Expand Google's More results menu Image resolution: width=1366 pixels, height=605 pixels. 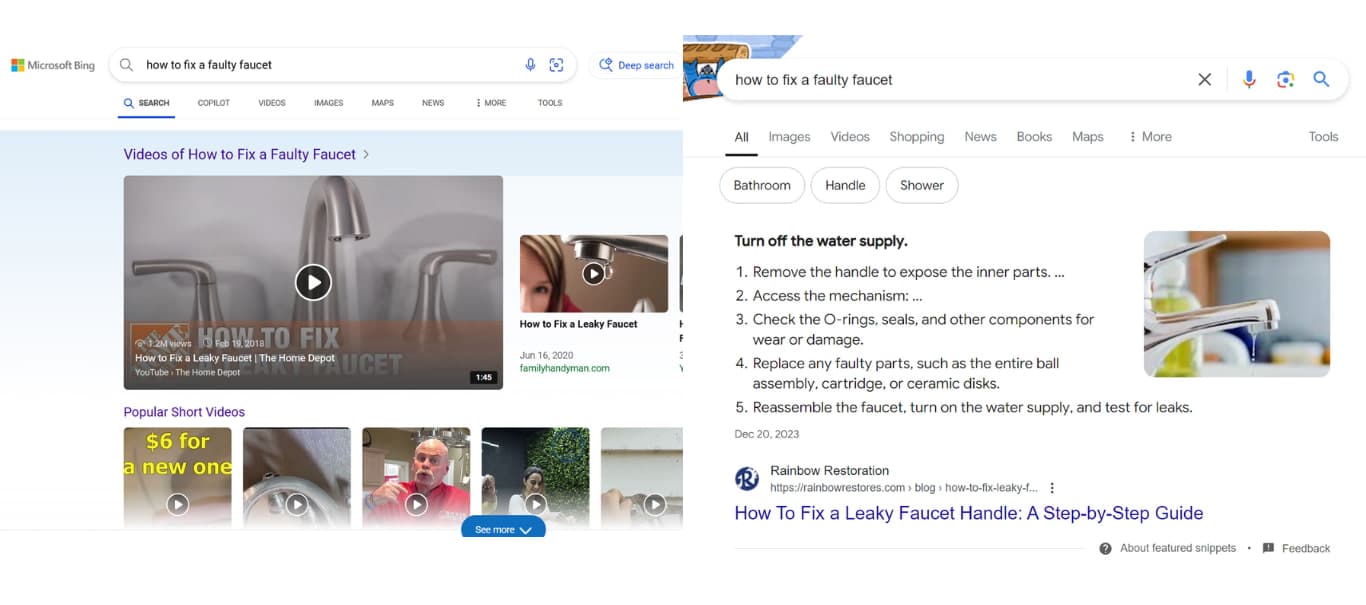1149,136
